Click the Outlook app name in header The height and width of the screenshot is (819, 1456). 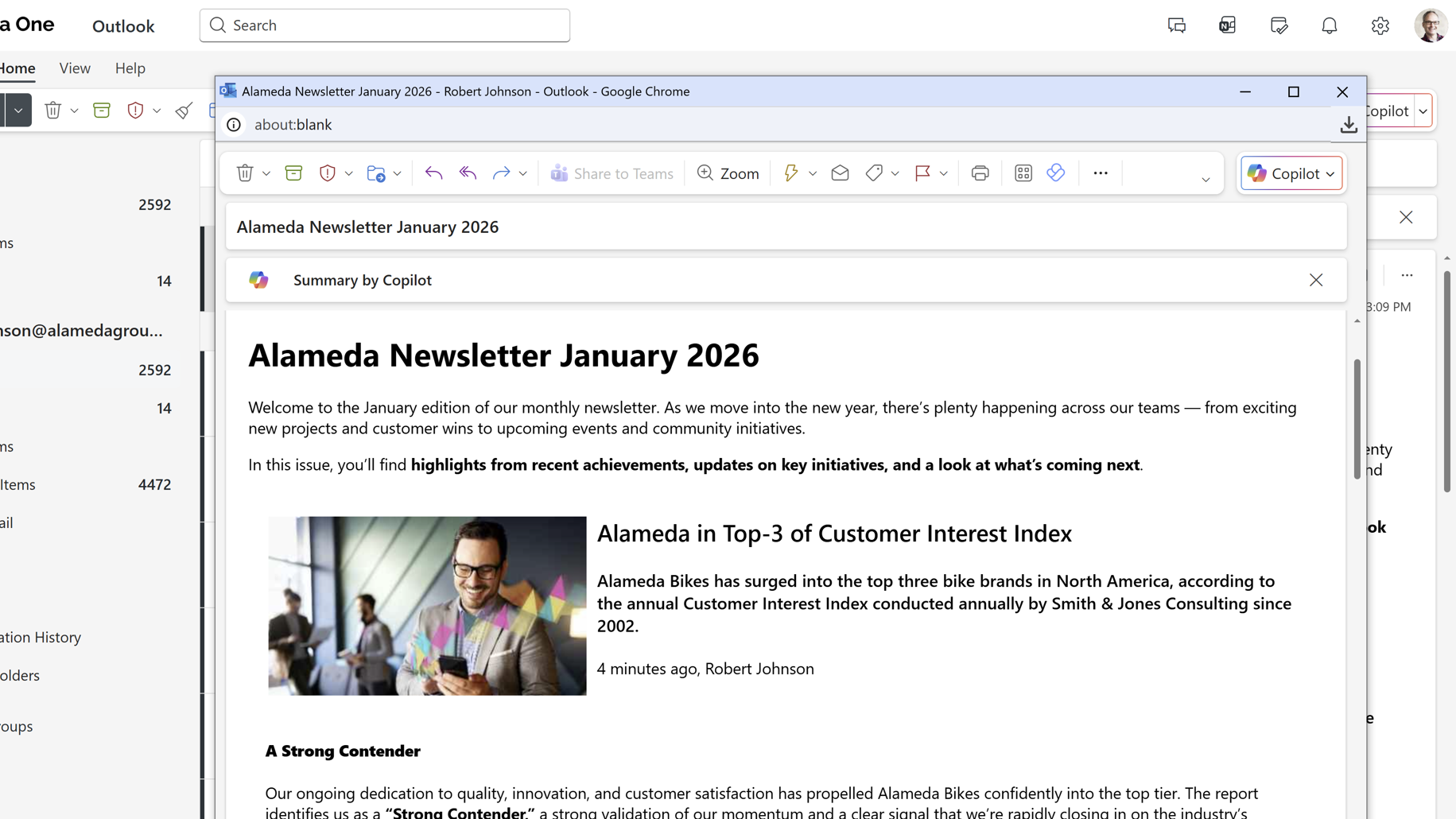coord(123,26)
